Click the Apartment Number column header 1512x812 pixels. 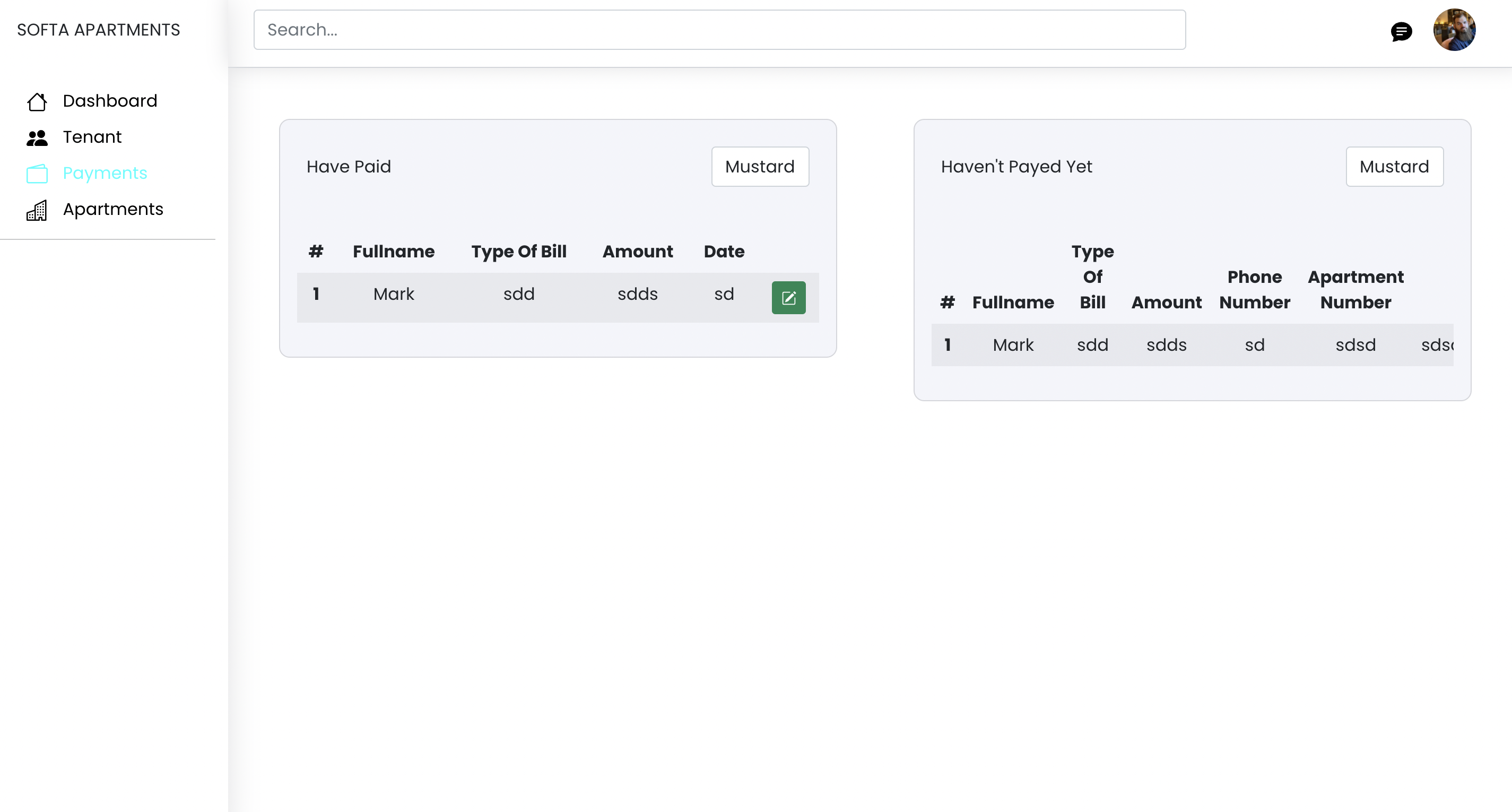click(1355, 289)
